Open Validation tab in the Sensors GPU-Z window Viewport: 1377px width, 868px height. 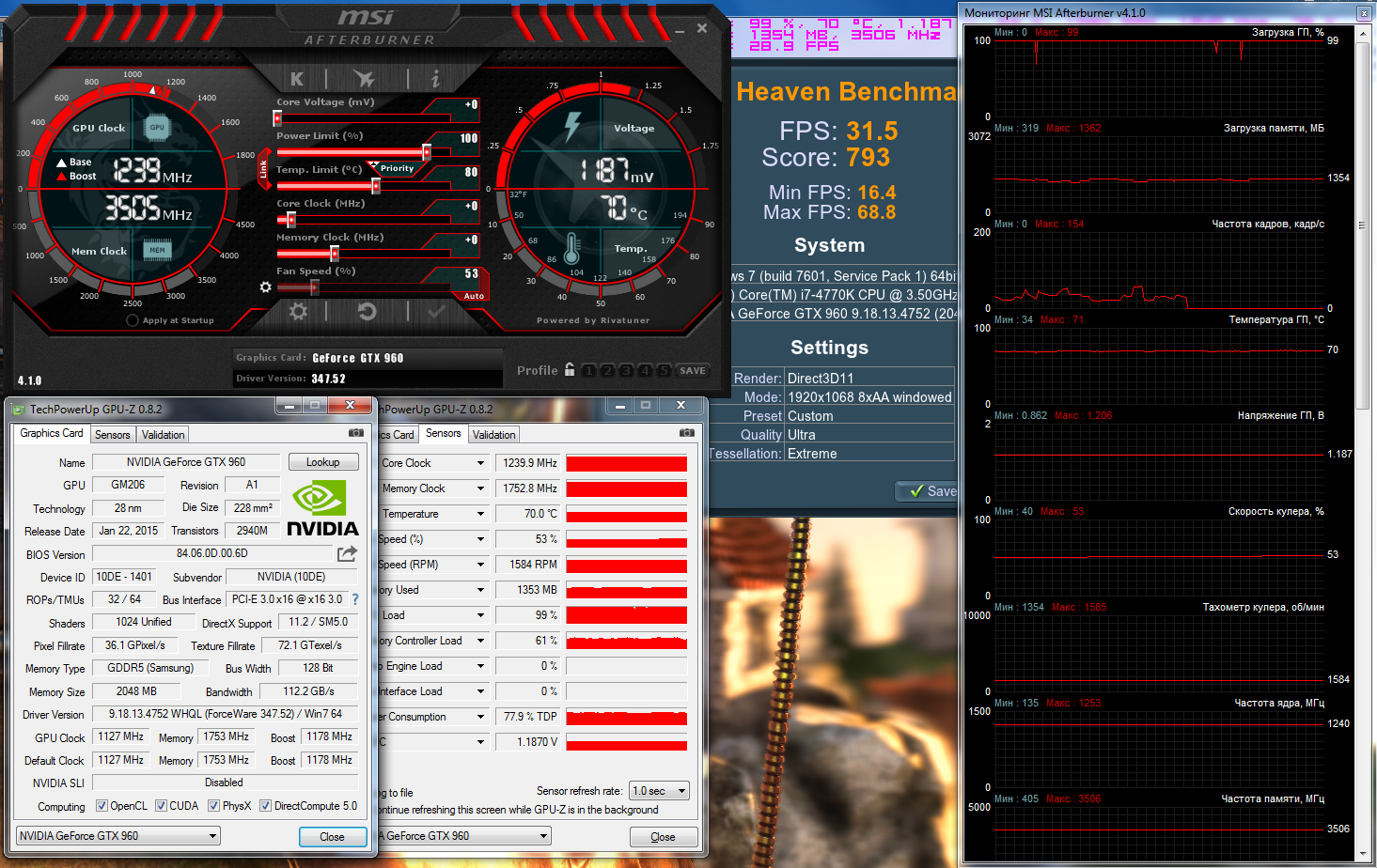tap(494, 435)
